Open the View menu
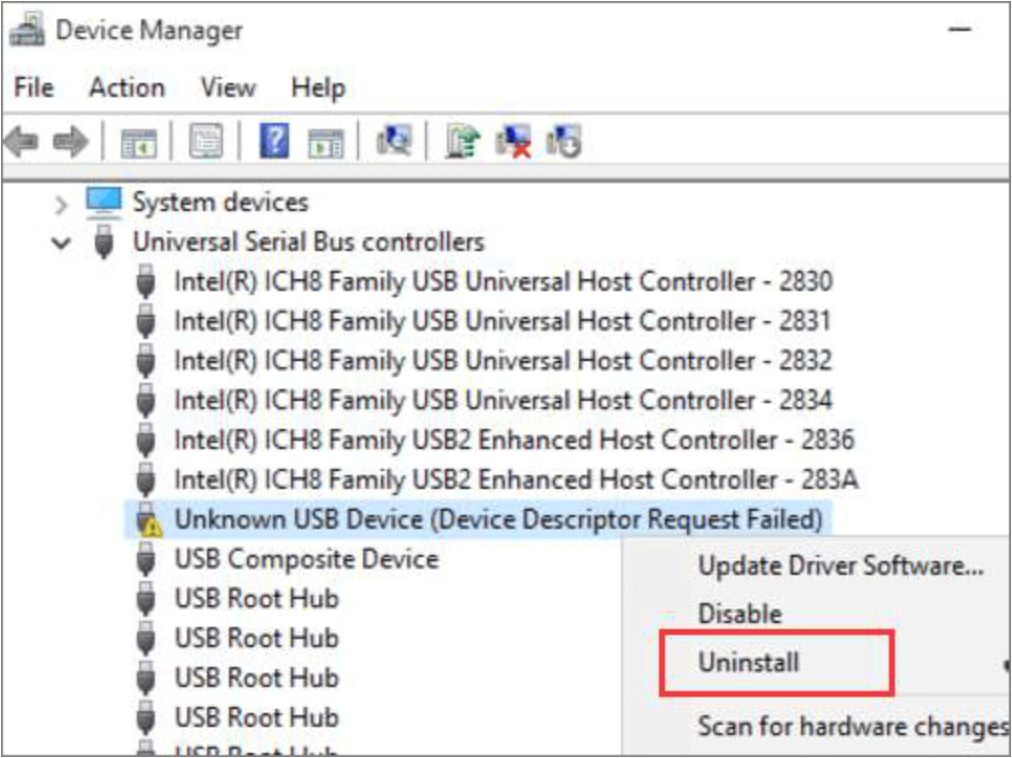This screenshot has height=758, width=1012. point(227,88)
